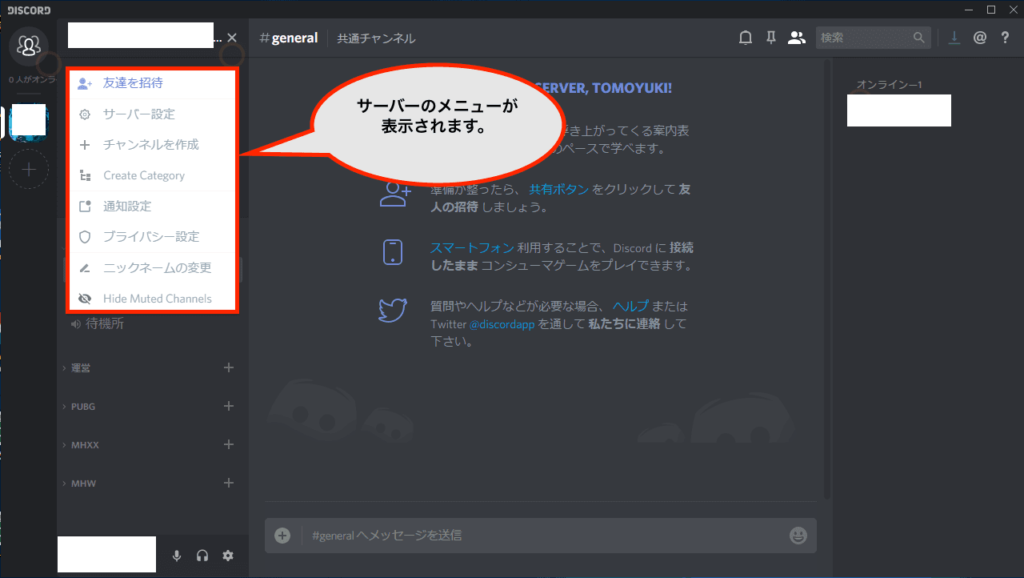The height and width of the screenshot is (578, 1024).
Task: Deafen audio with headphones icon
Action: tap(202, 556)
